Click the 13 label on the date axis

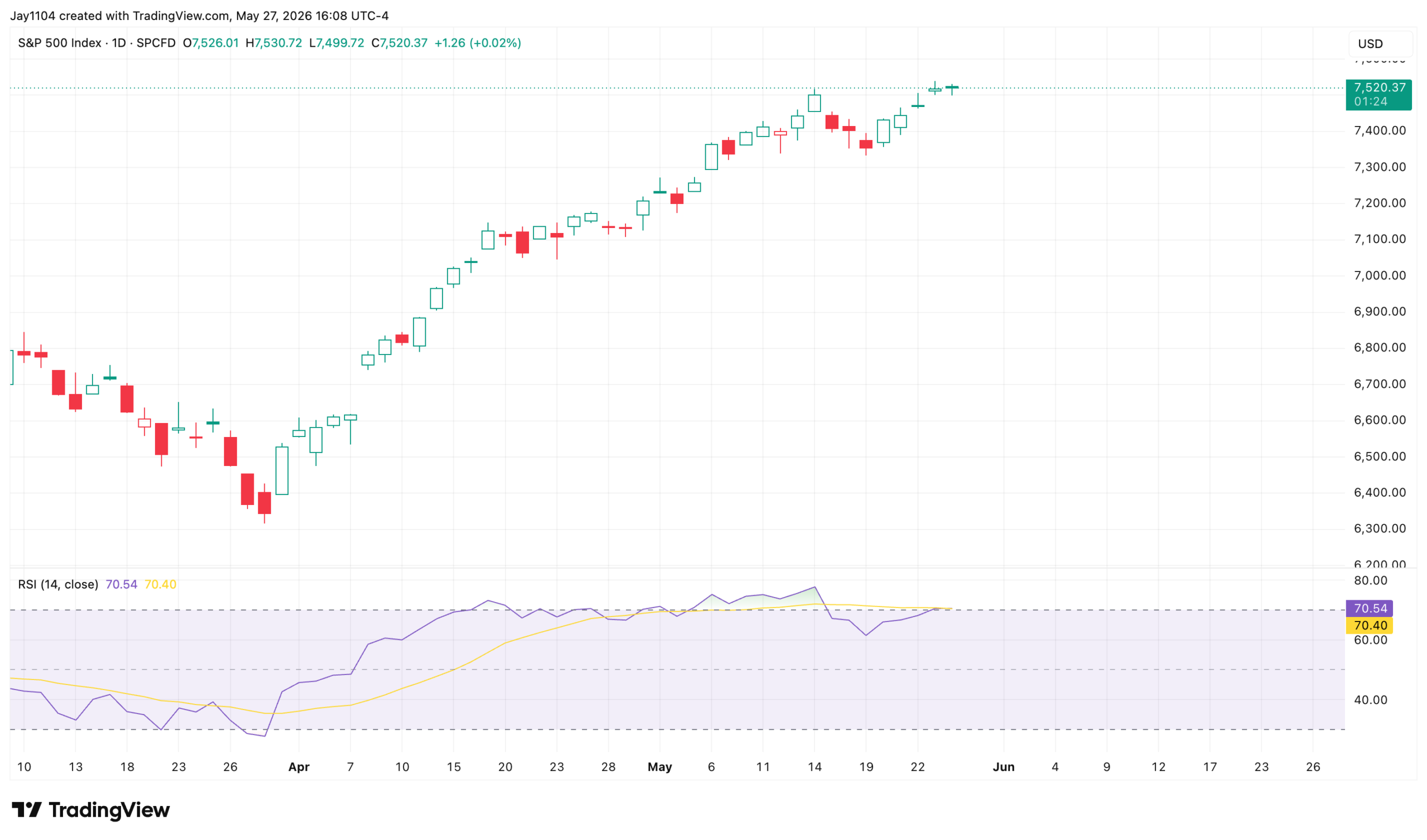(x=75, y=768)
